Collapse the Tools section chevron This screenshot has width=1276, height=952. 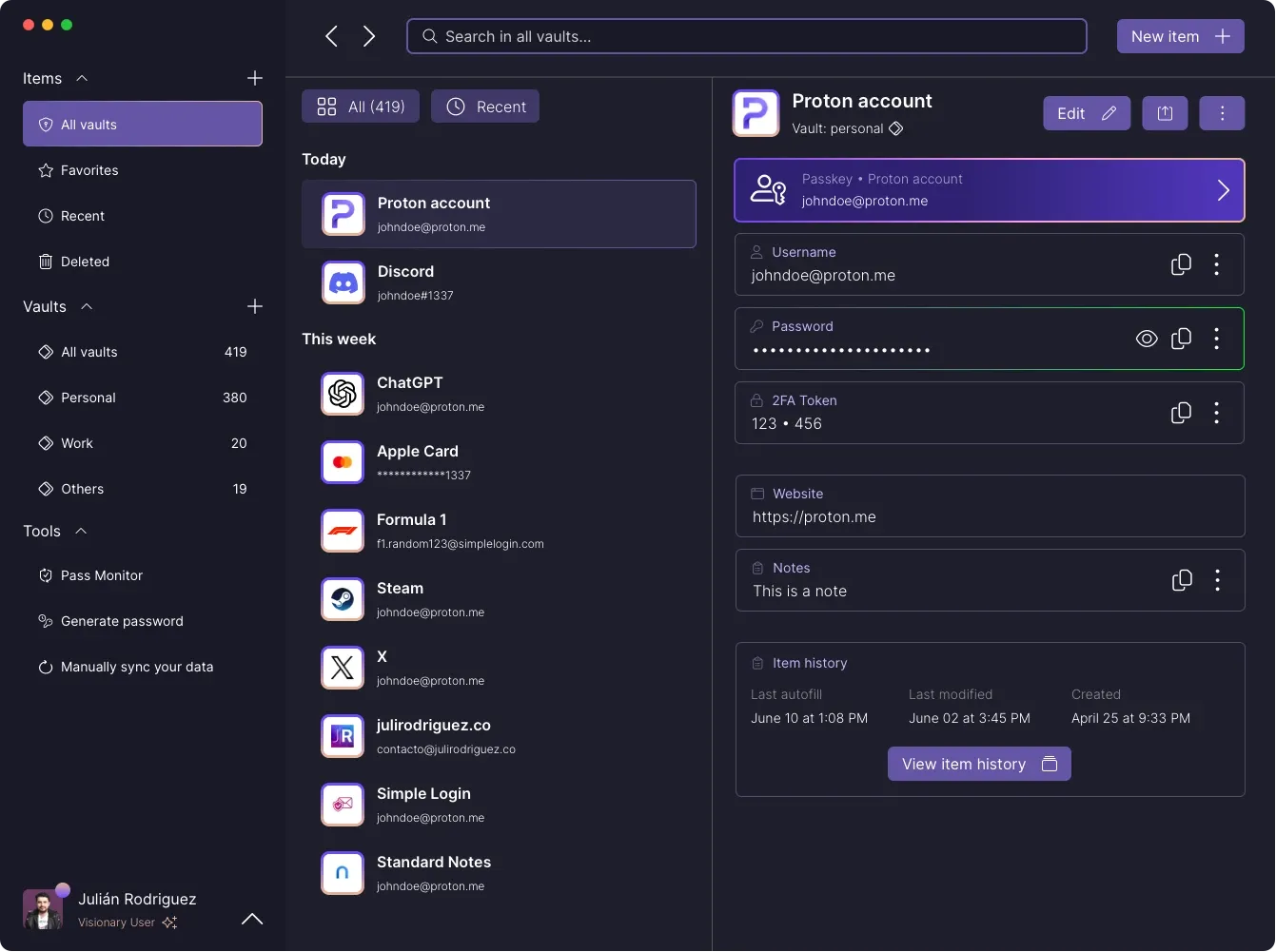pos(81,531)
